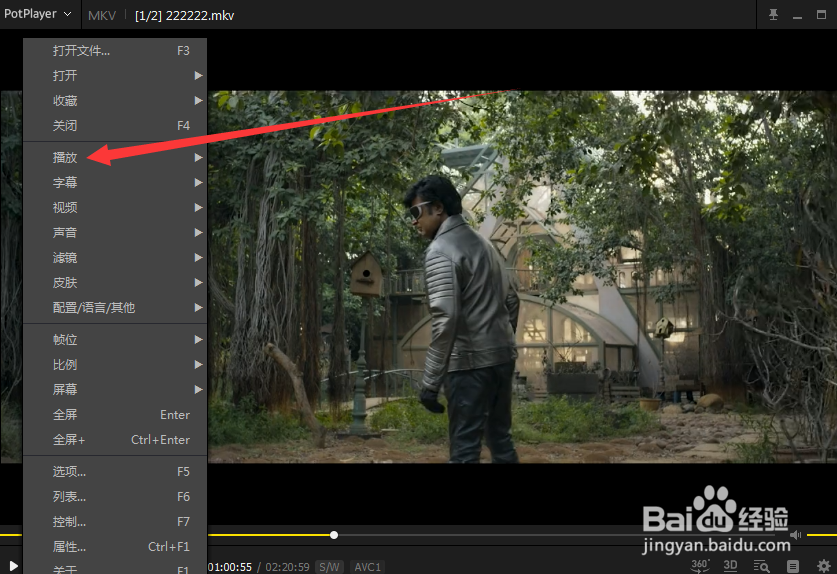Expand the 字幕 submenu
The image size is (837, 574).
(115, 183)
